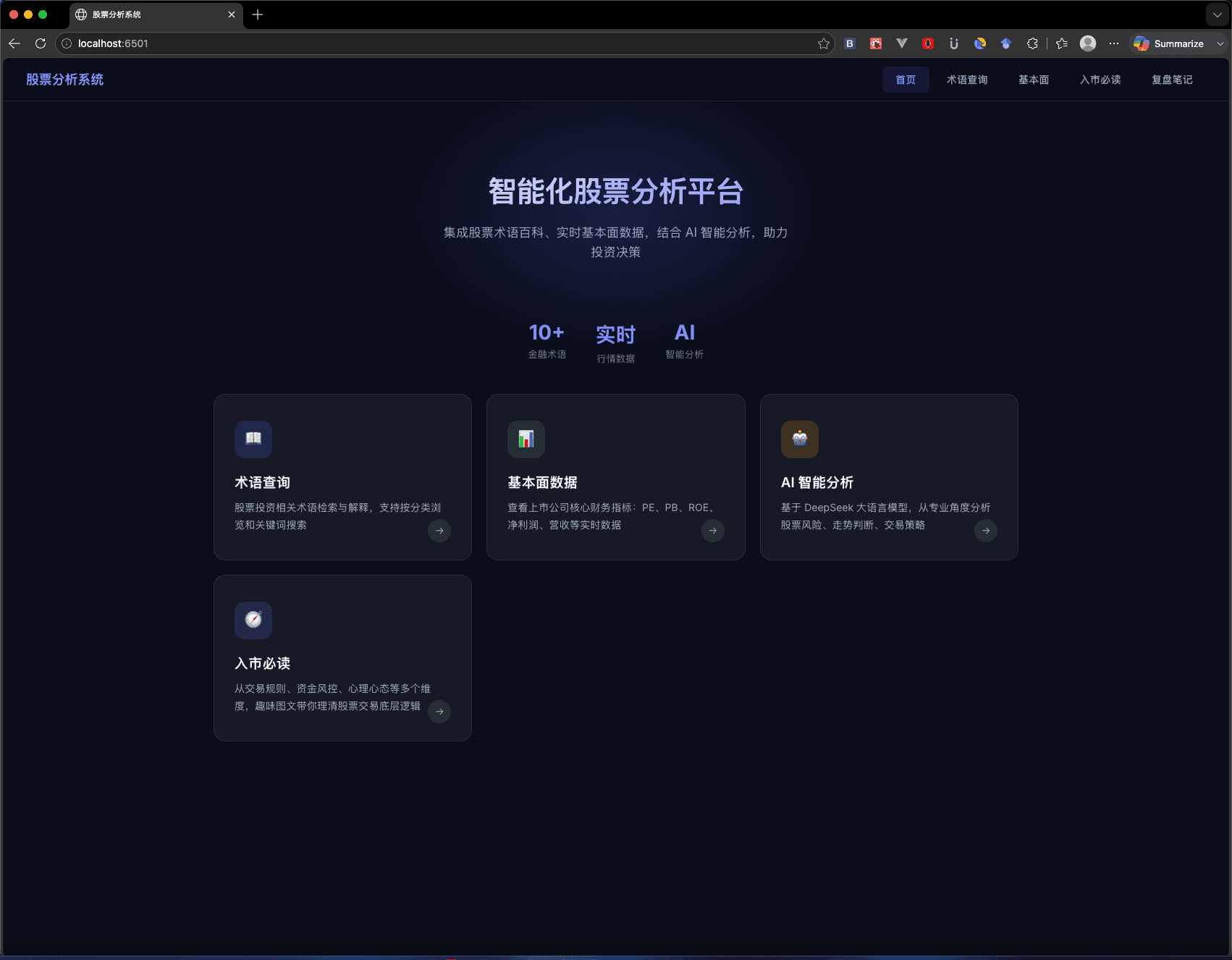Click the 入市必读 card description text
The height and width of the screenshot is (960, 1232).
[x=333, y=697]
